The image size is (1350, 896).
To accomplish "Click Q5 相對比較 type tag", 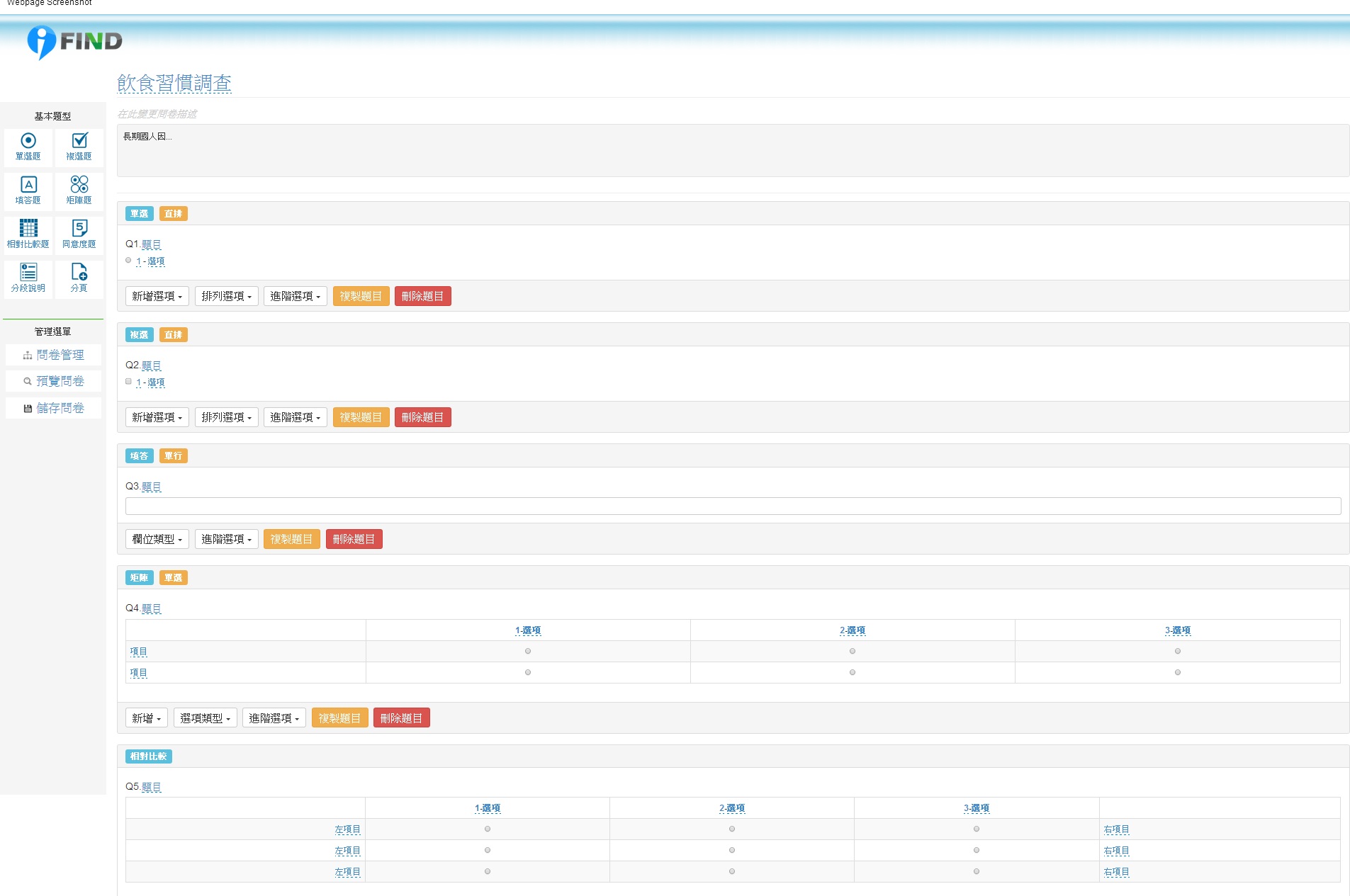I will tap(149, 756).
